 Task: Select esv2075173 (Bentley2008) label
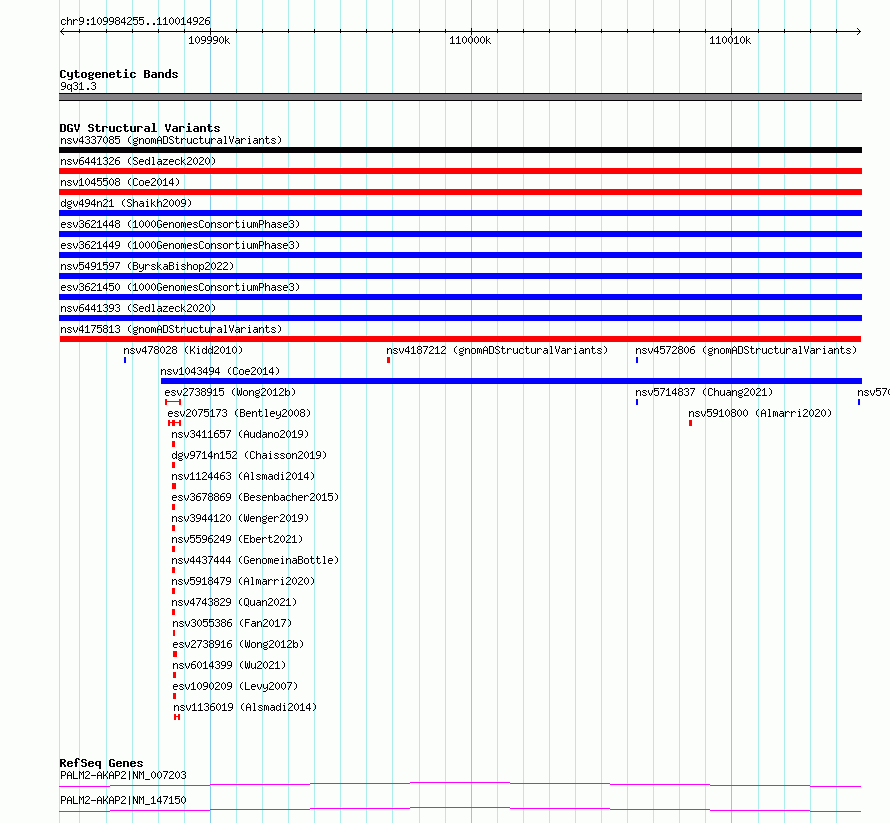click(239, 413)
